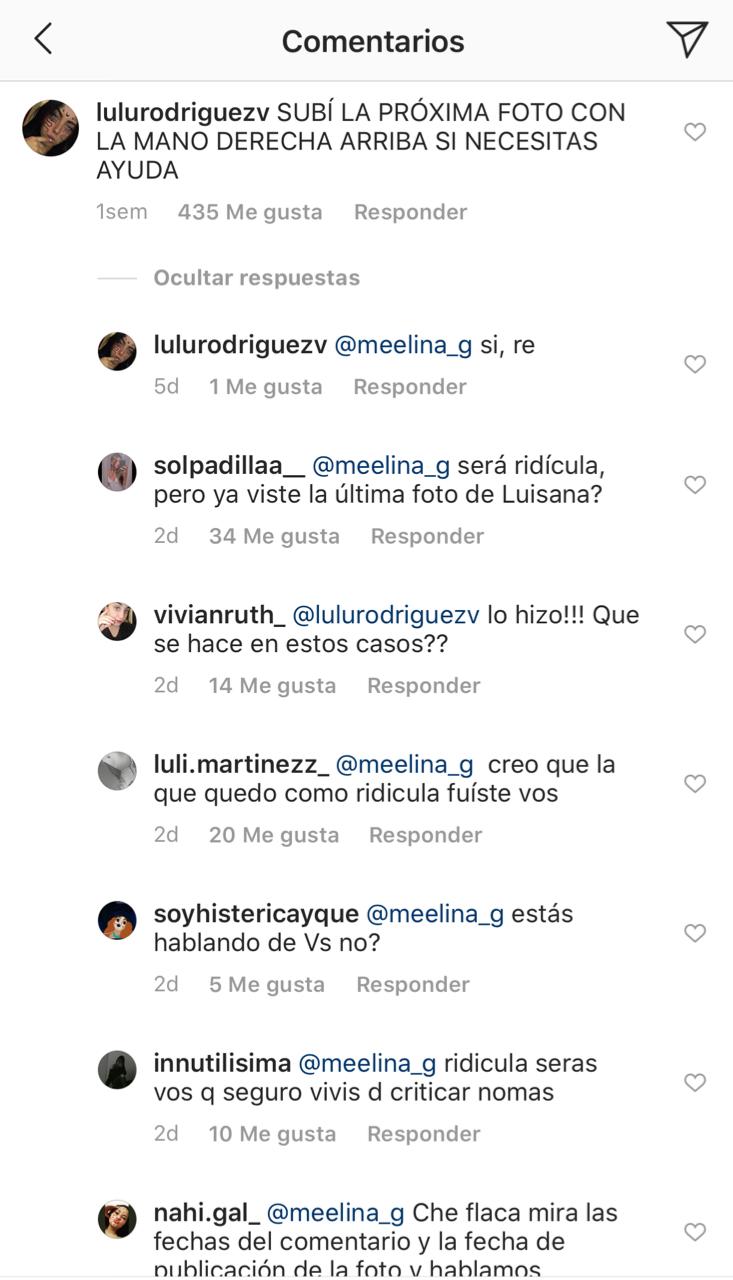Open lulurodriguezv's profile picture on top comment
Viewport: 733px width, 1280px height.
click(x=50, y=128)
